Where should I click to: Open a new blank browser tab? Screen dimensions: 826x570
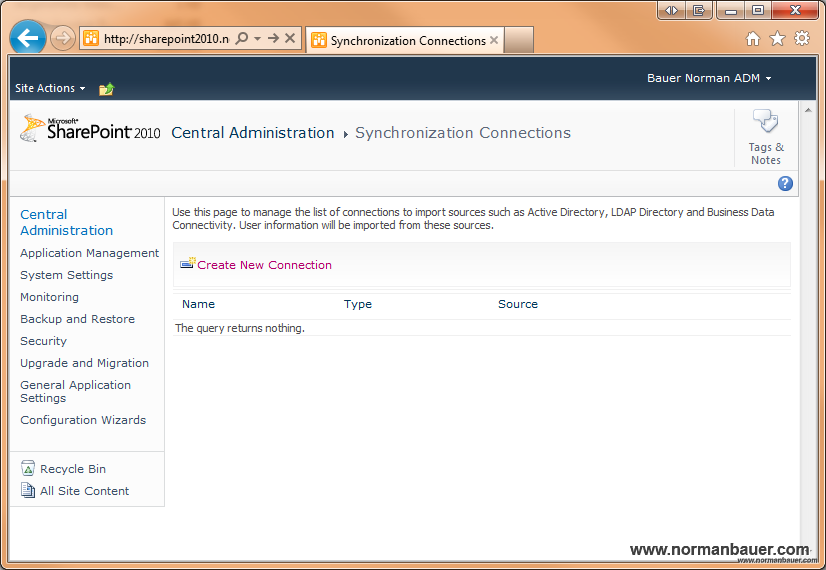tap(518, 40)
